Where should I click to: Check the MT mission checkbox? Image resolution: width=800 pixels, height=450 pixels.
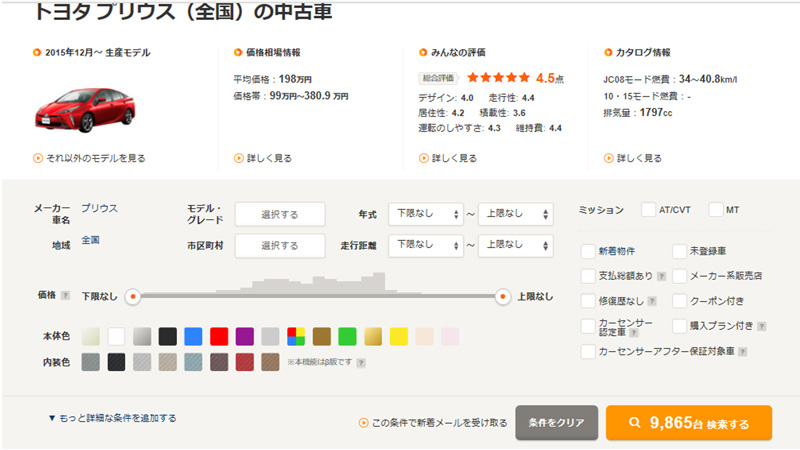(x=716, y=210)
